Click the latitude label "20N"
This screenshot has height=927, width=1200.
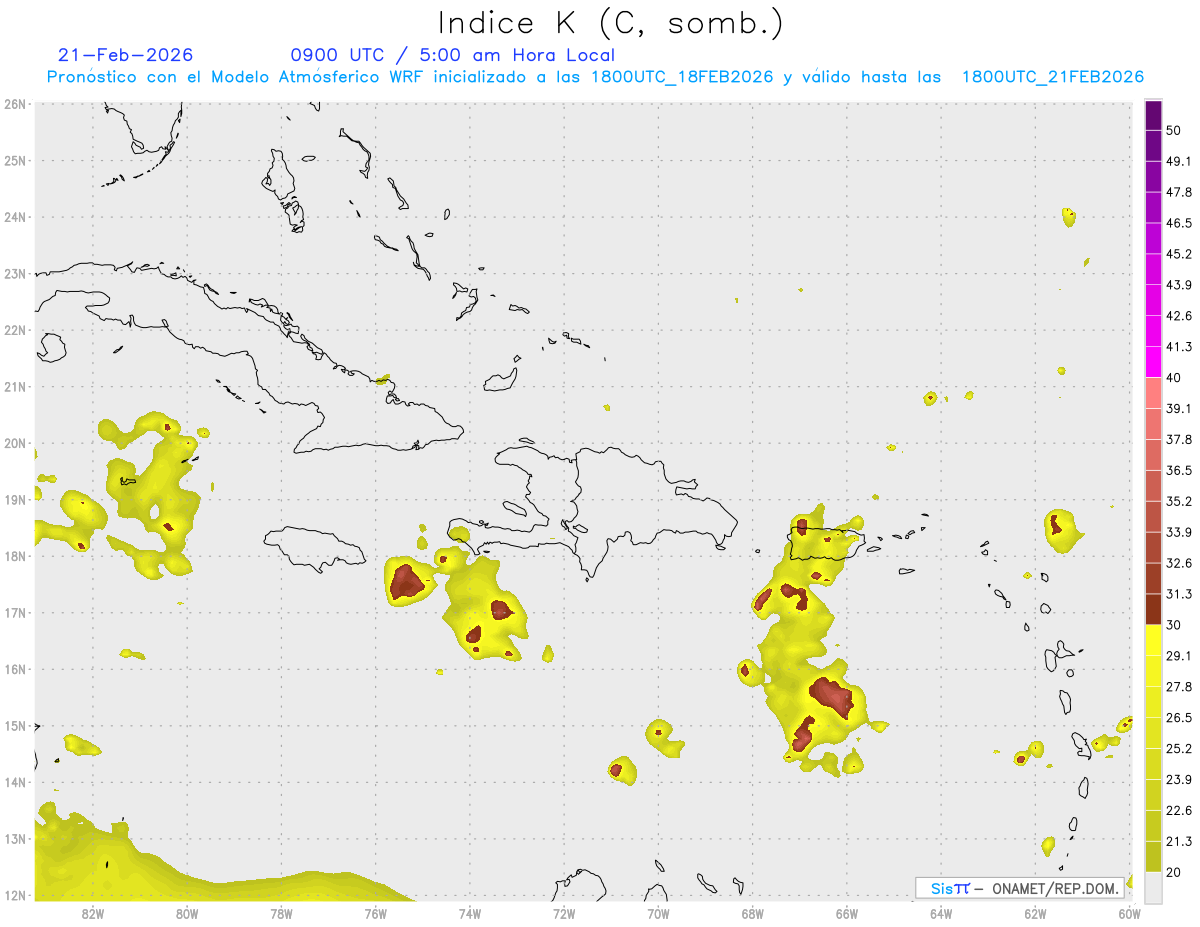[14, 443]
